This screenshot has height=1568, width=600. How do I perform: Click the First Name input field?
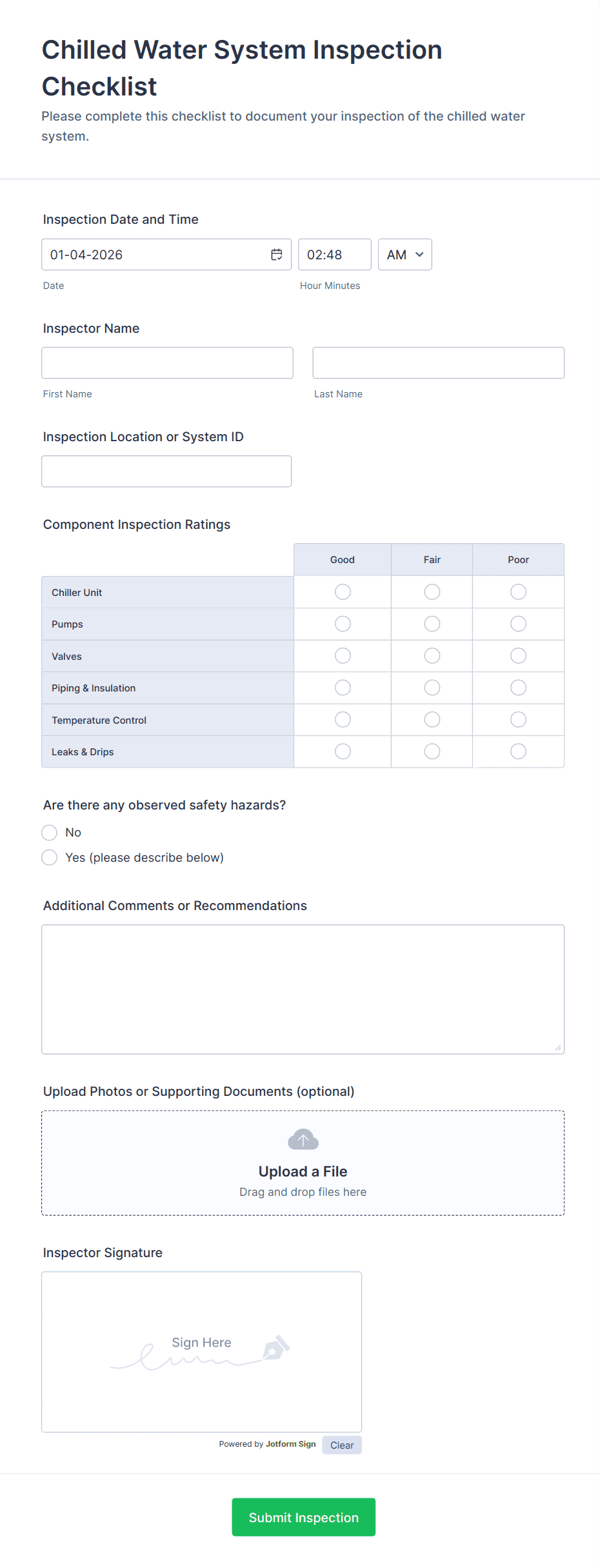[167, 362]
